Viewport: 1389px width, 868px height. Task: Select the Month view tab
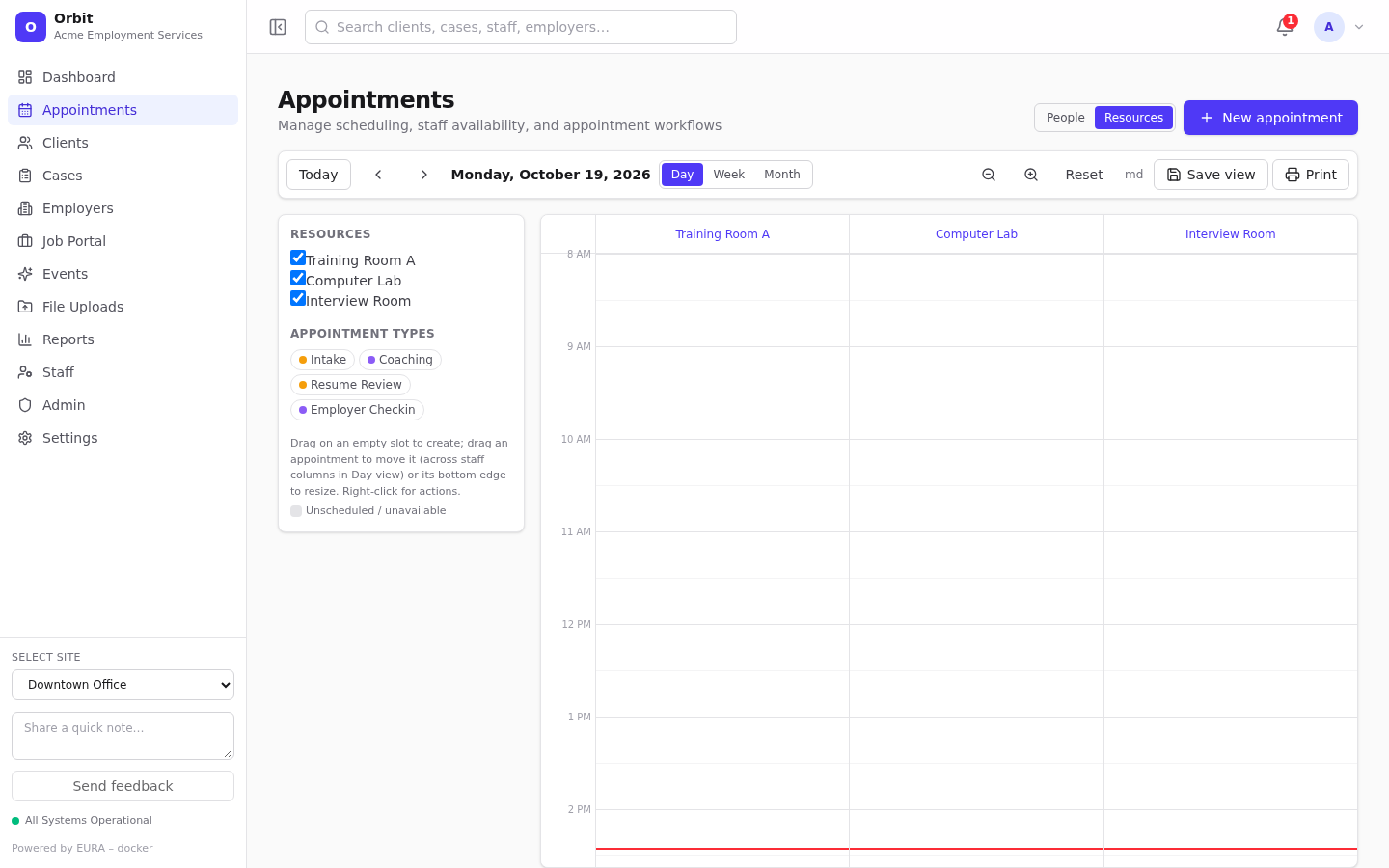coord(782,175)
